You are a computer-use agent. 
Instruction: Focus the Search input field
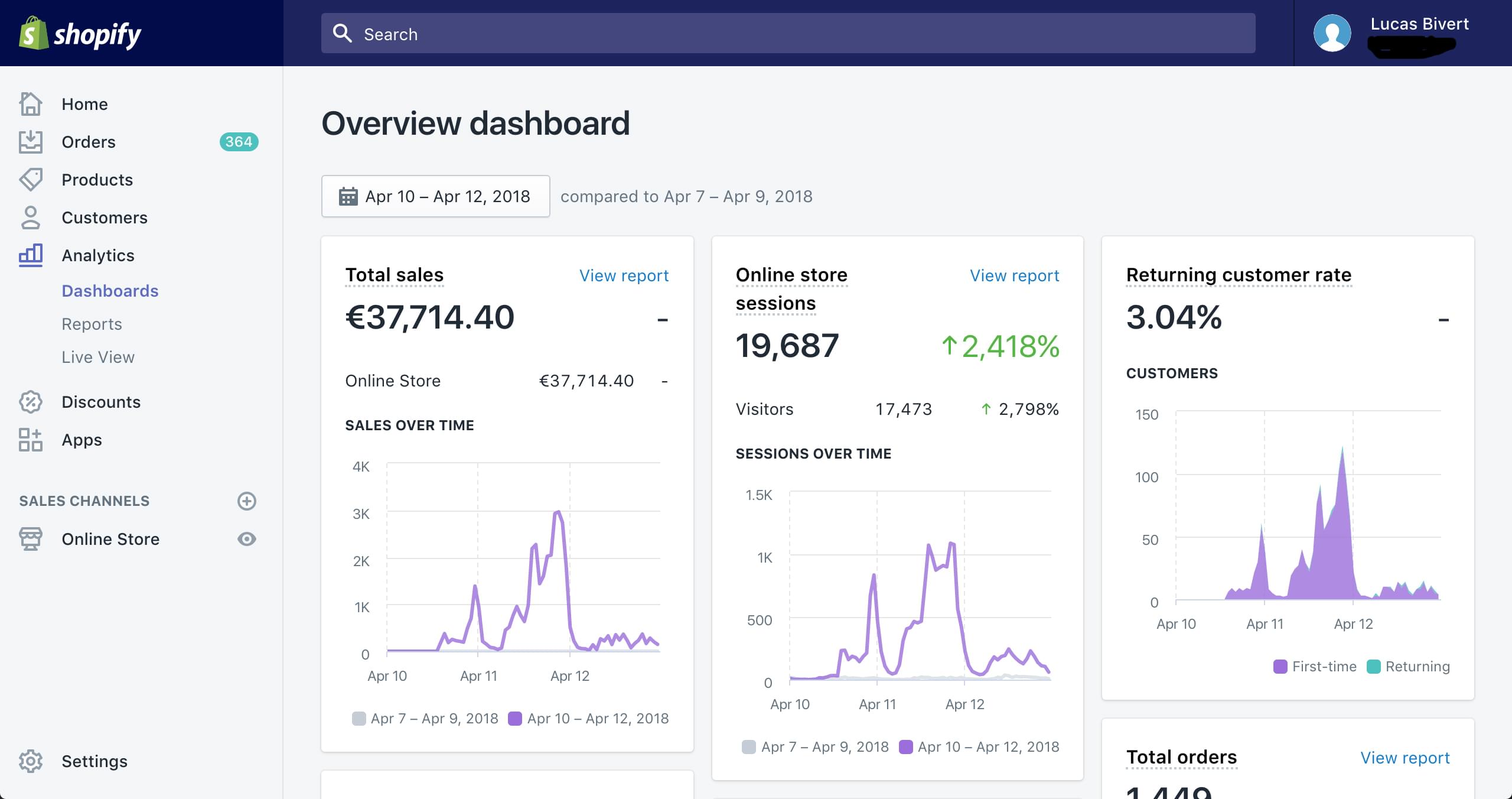(788, 33)
